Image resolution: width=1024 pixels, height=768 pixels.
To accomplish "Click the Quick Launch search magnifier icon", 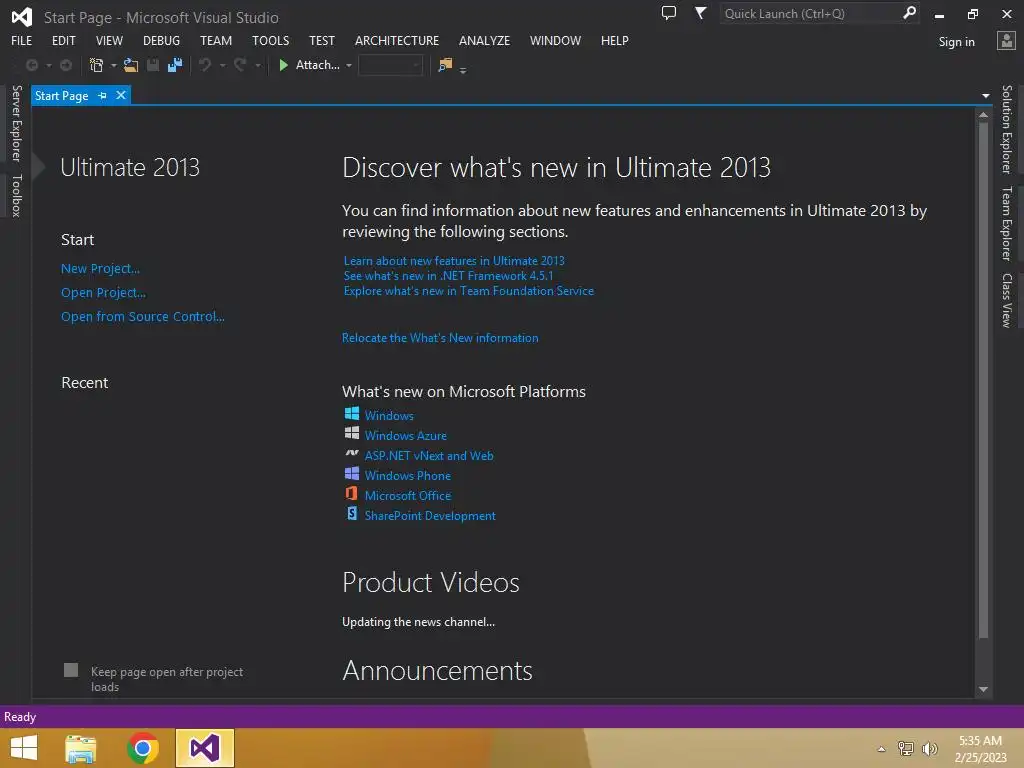I will 909,12.
